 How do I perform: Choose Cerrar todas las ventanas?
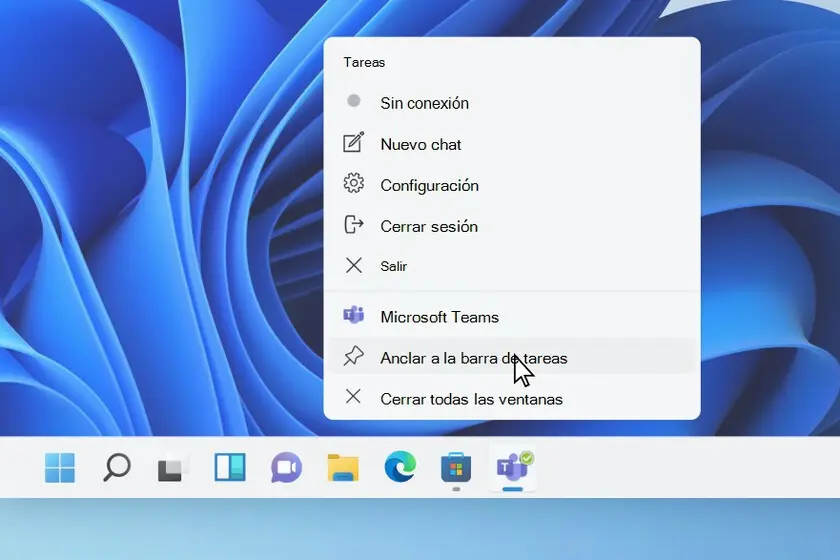click(512, 399)
